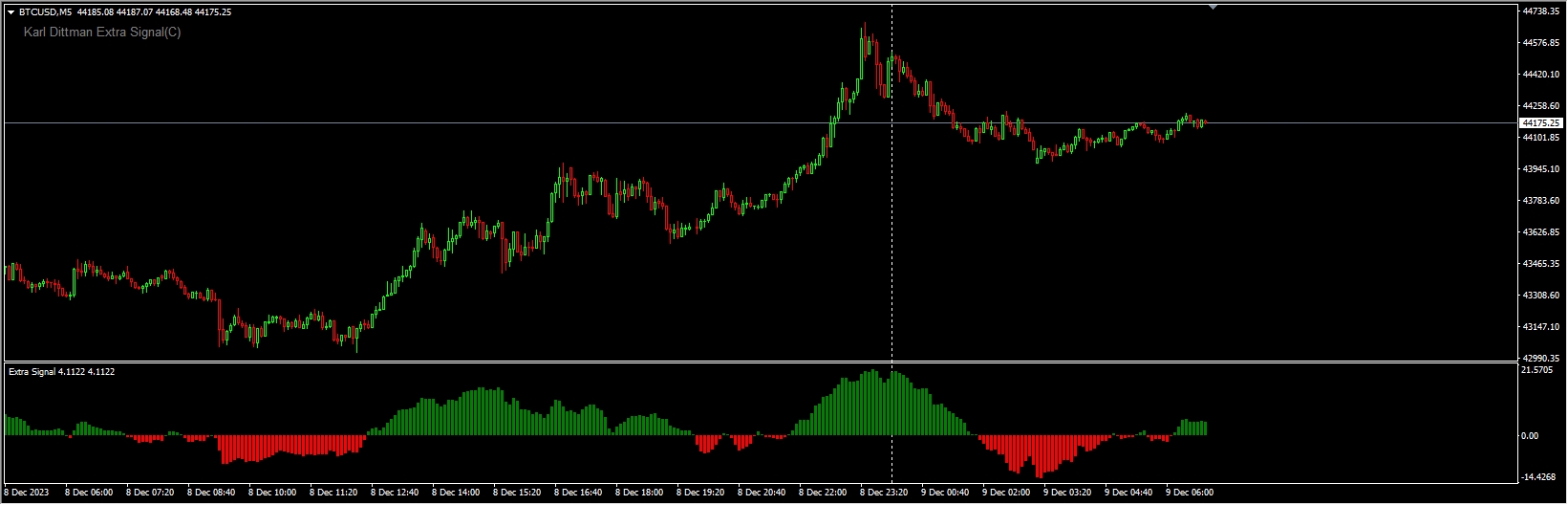Click price axis label 44576.25

[1540, 43]
